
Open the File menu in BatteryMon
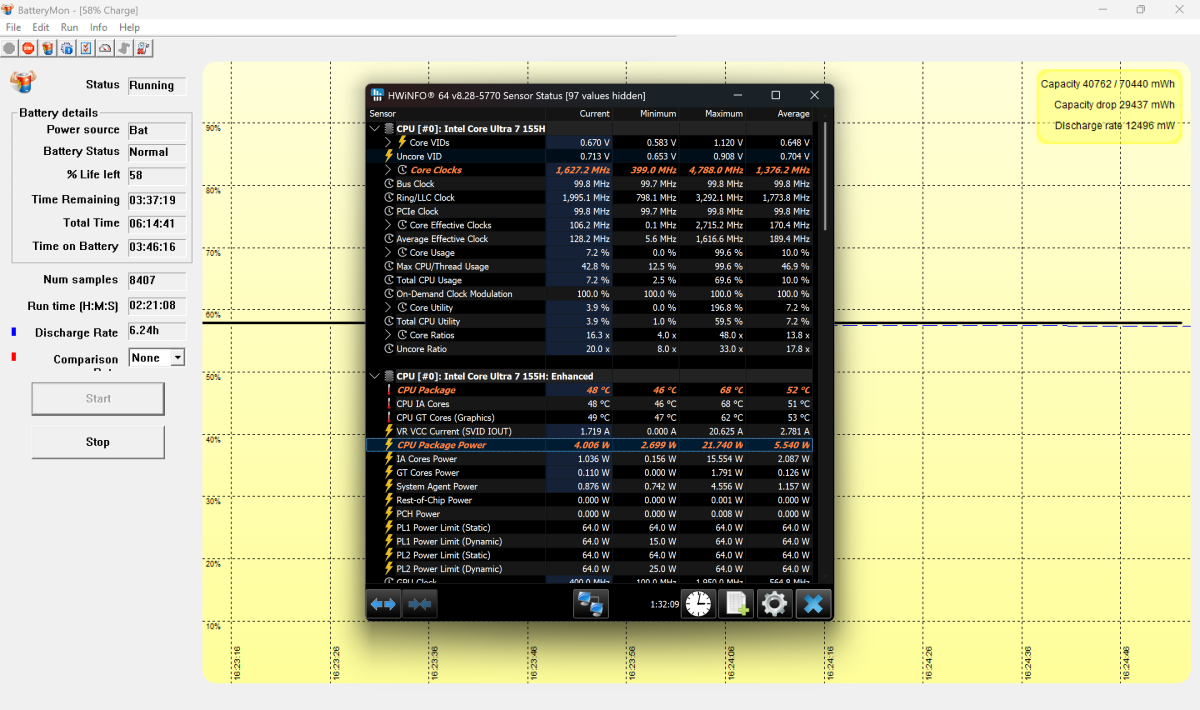click(14, 27)
